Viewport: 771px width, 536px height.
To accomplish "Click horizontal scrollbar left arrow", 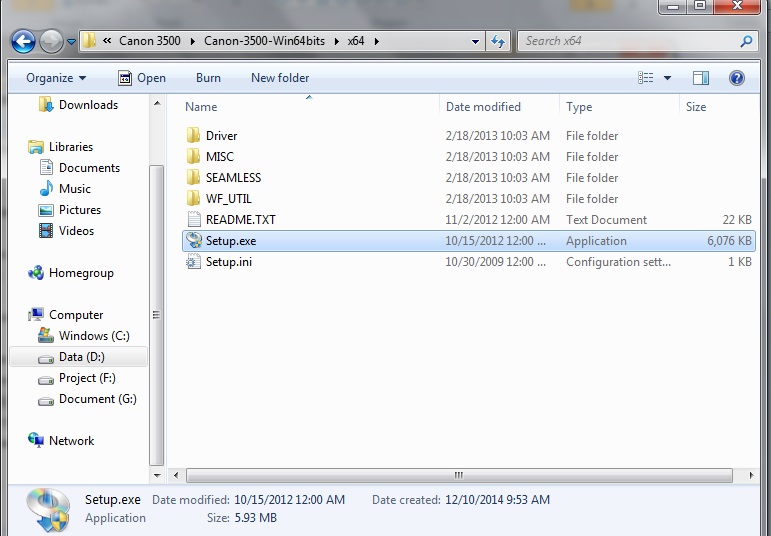I will [176, 476].
